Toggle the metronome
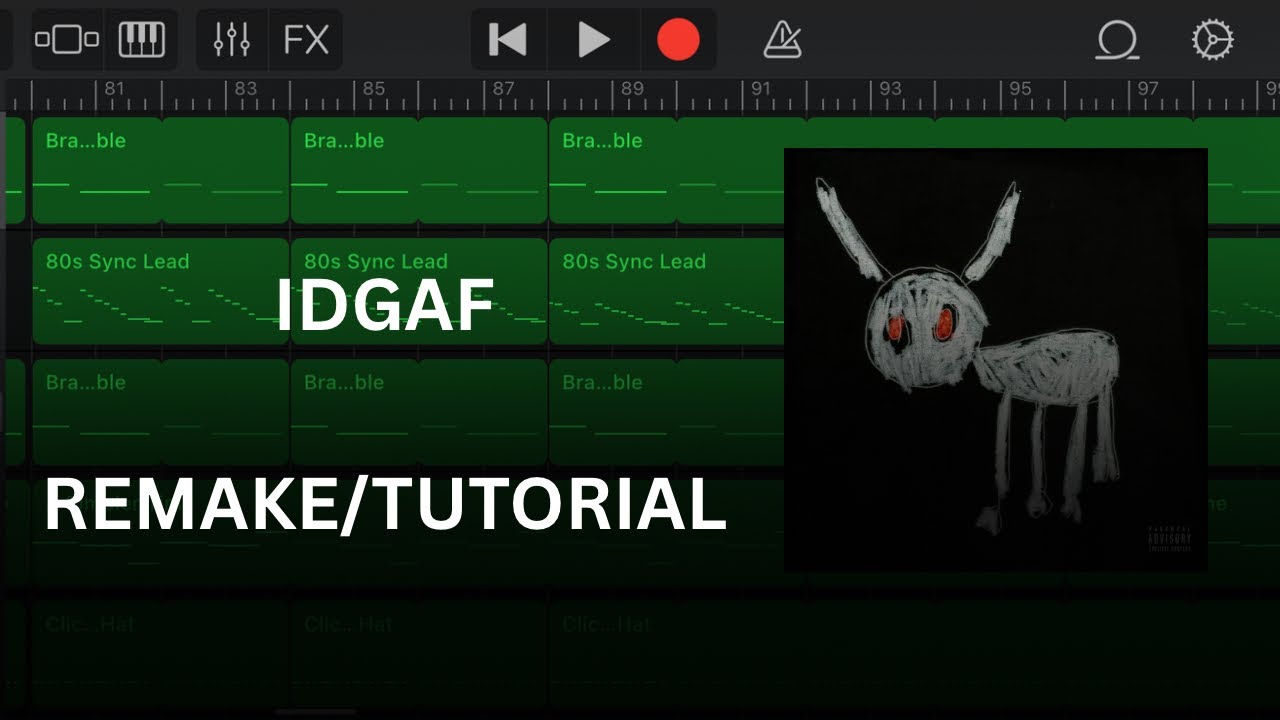1280x720 pixels. tap(782, 40)
